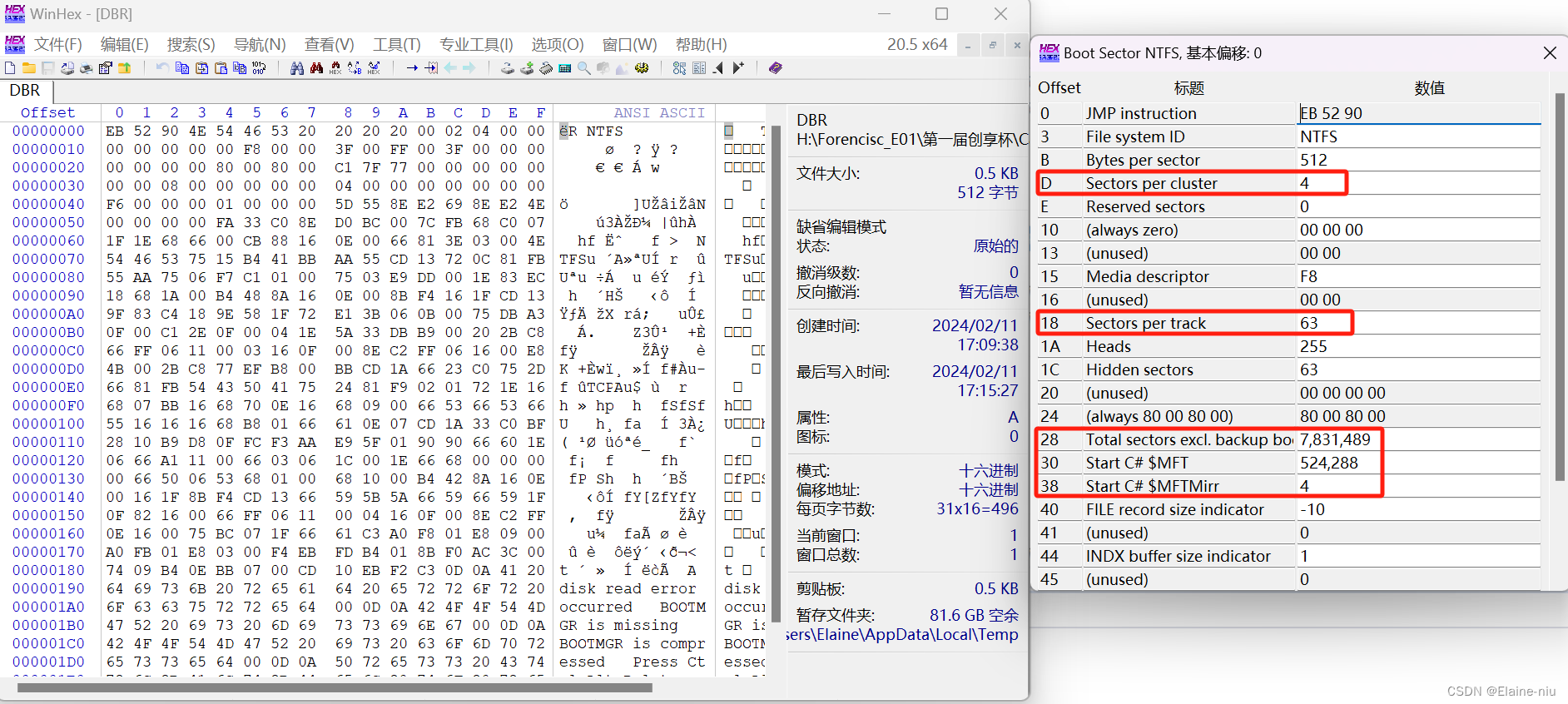Open the 文件(F) menu
This screenshot has width=1568, height=704.
coord(58,44)
